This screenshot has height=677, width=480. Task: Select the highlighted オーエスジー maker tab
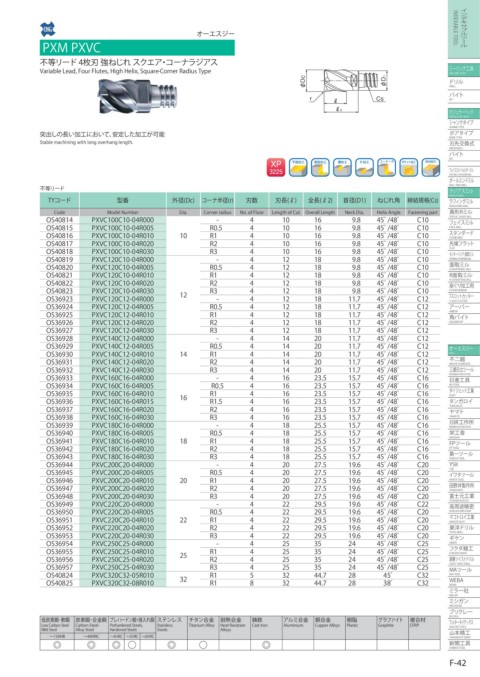coord(464,349)
